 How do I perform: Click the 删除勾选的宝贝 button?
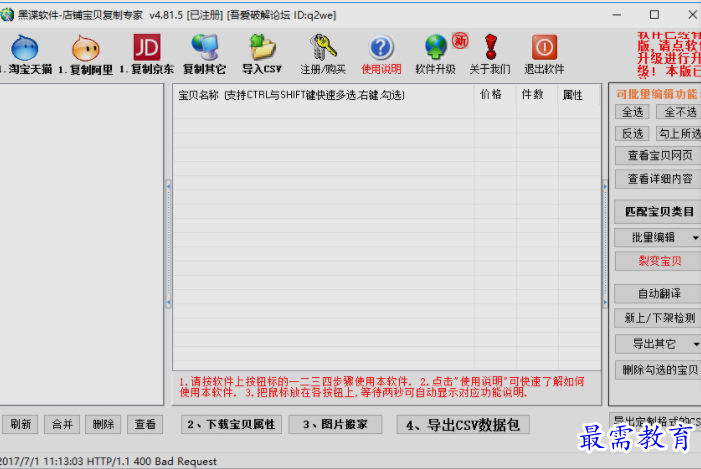pyautogui.click(x=659, y=370)
